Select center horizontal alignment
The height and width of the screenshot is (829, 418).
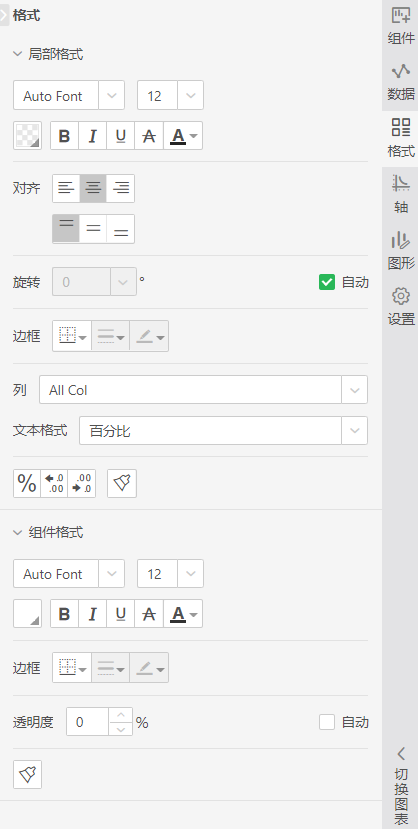point(93,188)
